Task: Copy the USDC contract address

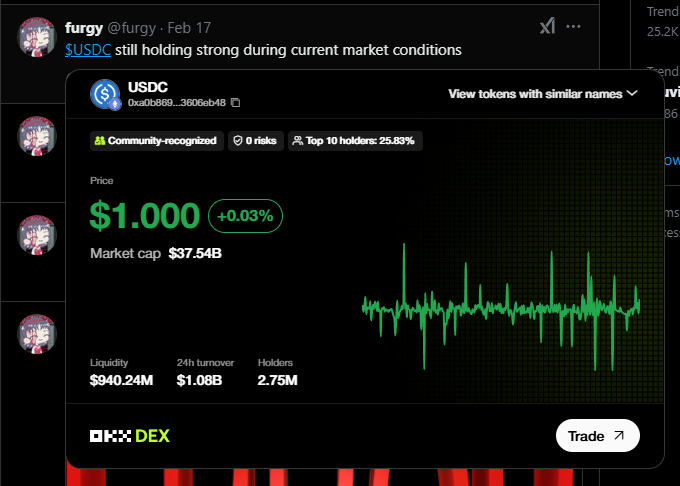Action: pos(235,103)
